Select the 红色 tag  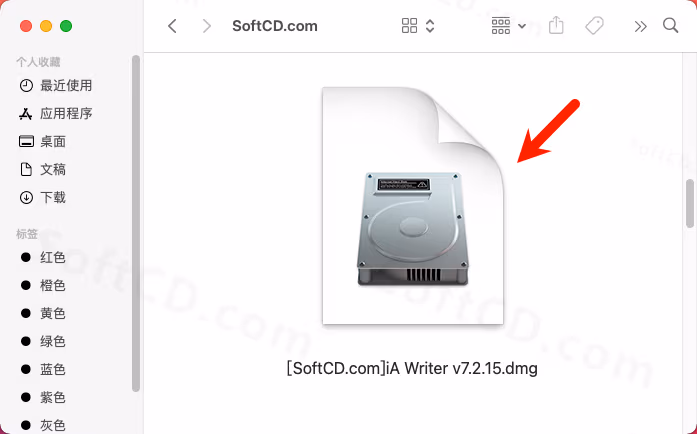click(x=43, y=257)
